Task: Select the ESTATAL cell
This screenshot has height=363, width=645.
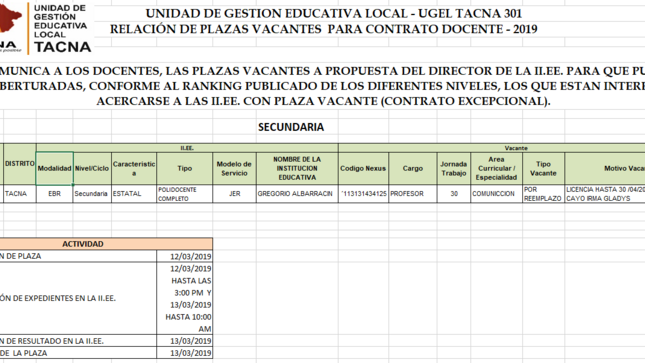Action: [134, 194]
